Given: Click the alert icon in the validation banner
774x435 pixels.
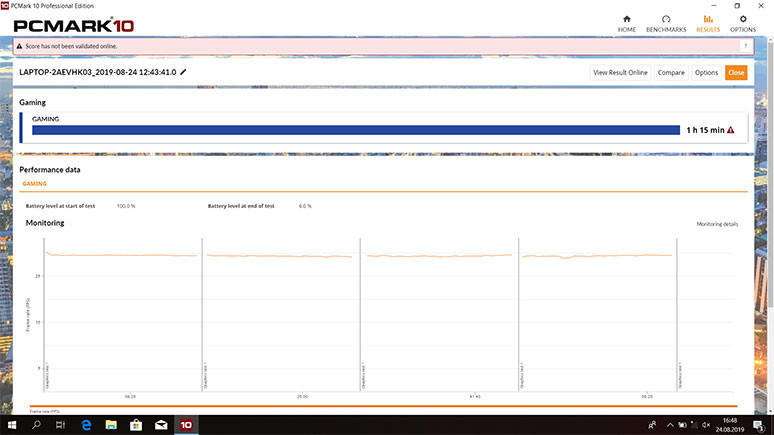Looking at the screenshot, I should (x=19, y=46).
